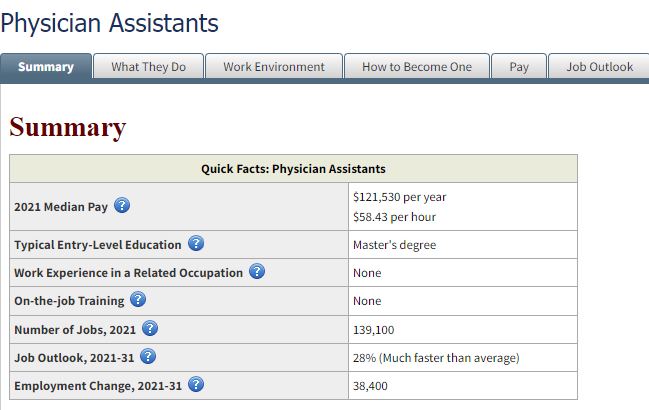Switch to What They Do tab

[x=149, y=66]
